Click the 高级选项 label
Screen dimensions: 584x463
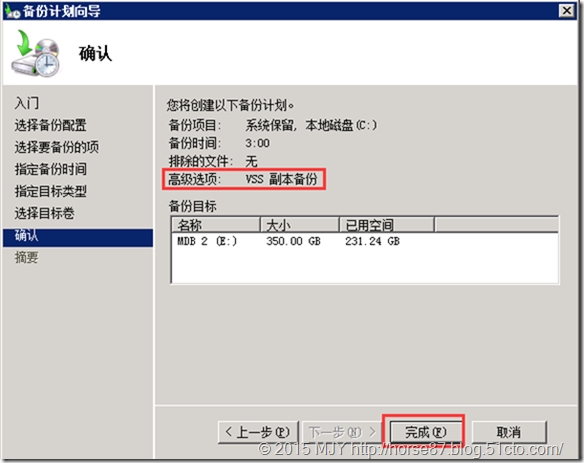click(x=195, y=179)
